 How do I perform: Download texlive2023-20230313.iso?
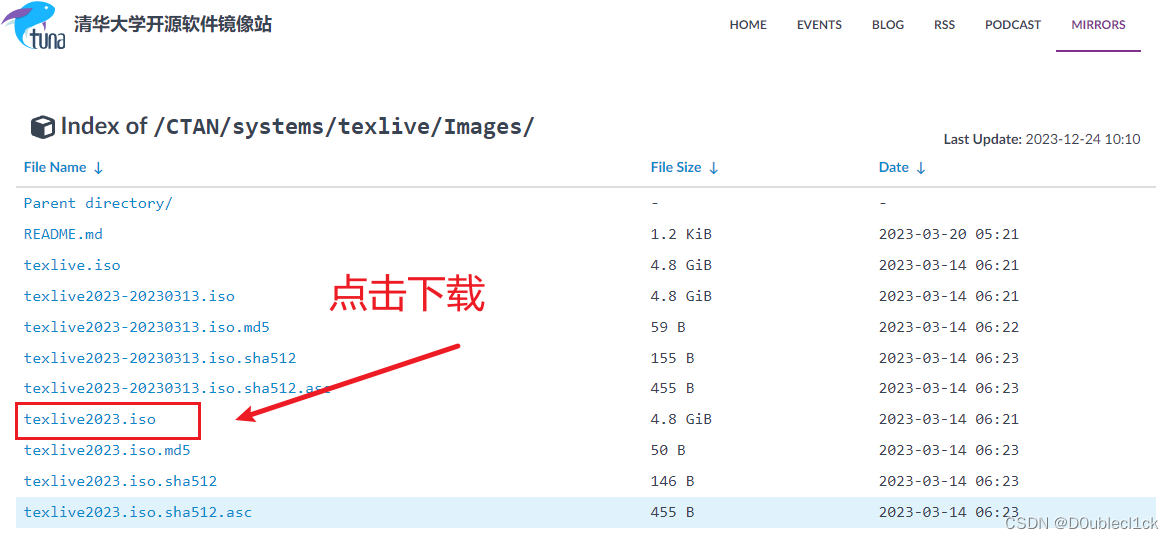click(130, 296)
